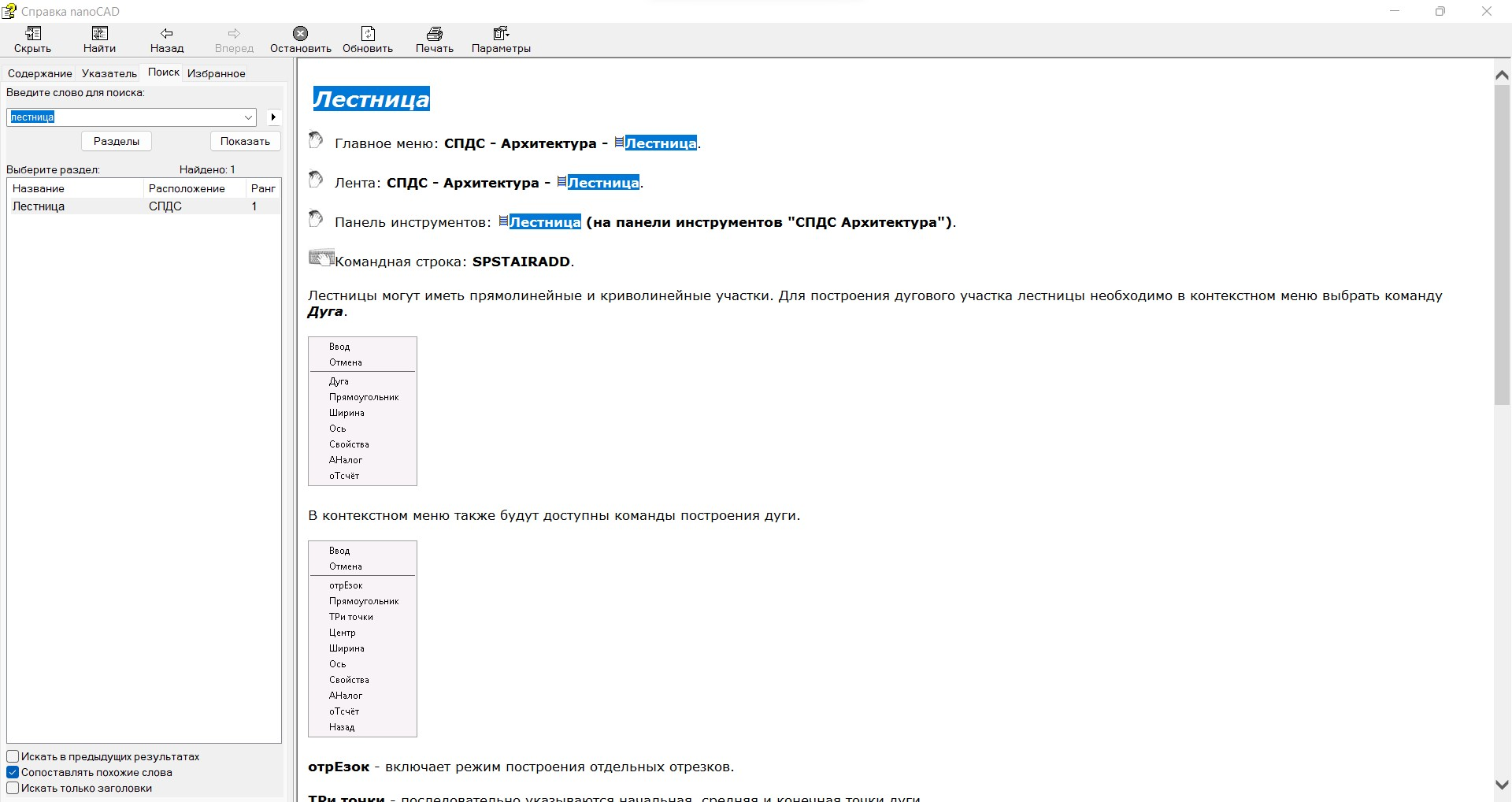Enable Искать только заголовки checkbox
Viewport: 1512px width, 802px height.
[13, 788]
